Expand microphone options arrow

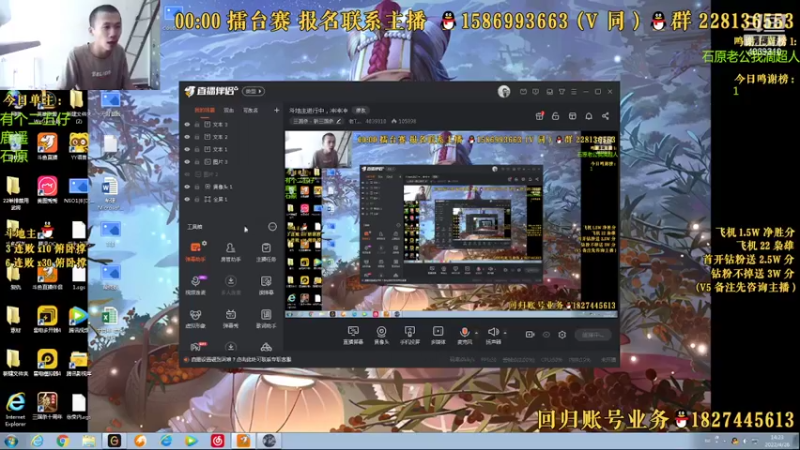tap(477, 333)
